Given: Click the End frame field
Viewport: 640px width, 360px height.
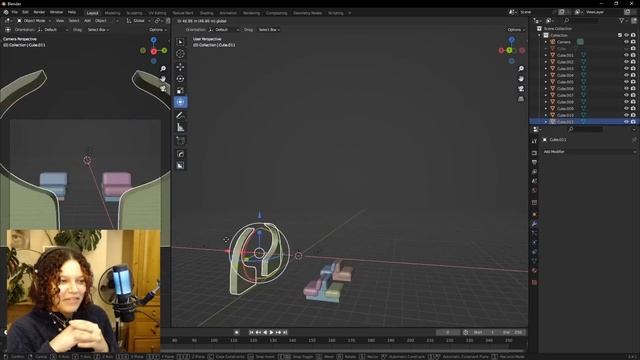Looking at the screenshot, I should pos(513,332).
